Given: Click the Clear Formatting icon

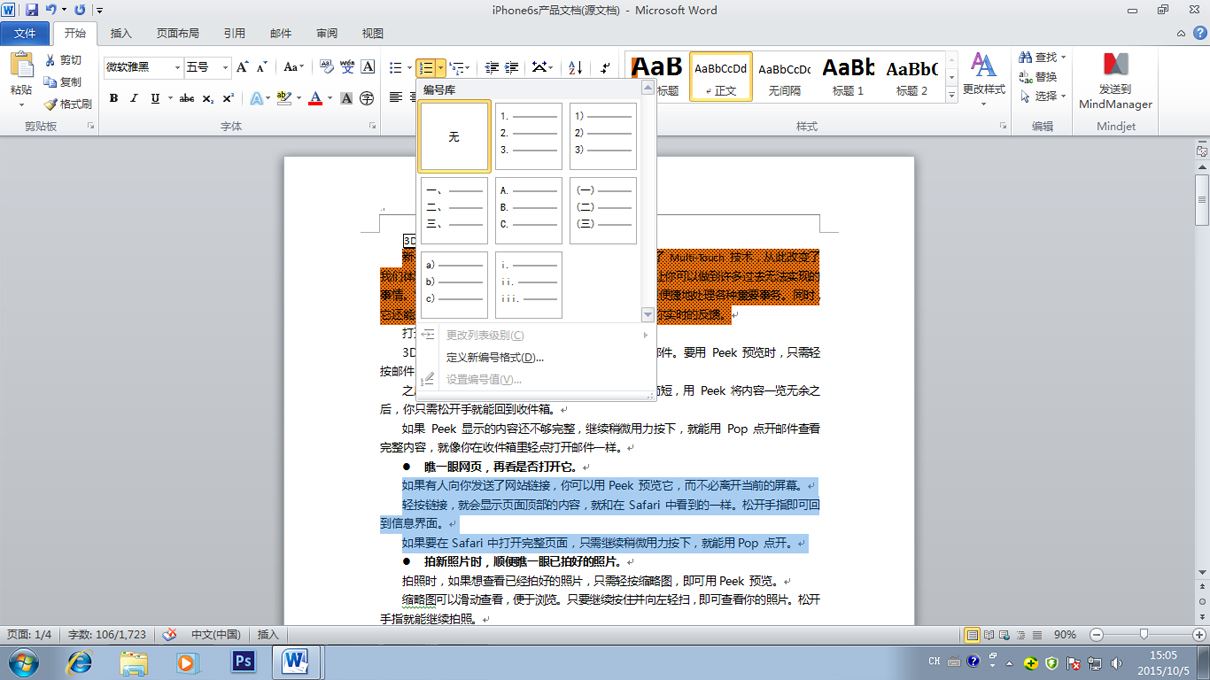Looking at the screenshot, I should pos(327,67).
